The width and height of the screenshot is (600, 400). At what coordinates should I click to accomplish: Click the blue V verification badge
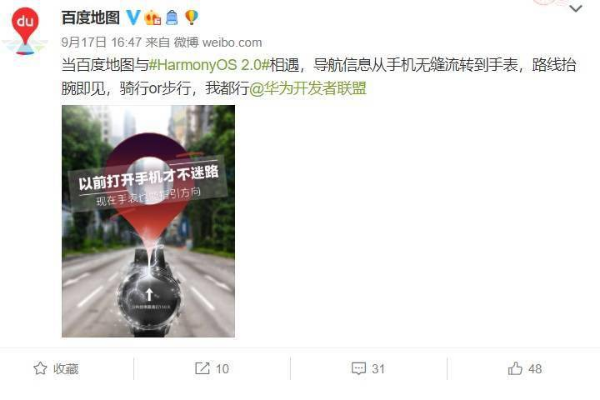coord(134,17)
